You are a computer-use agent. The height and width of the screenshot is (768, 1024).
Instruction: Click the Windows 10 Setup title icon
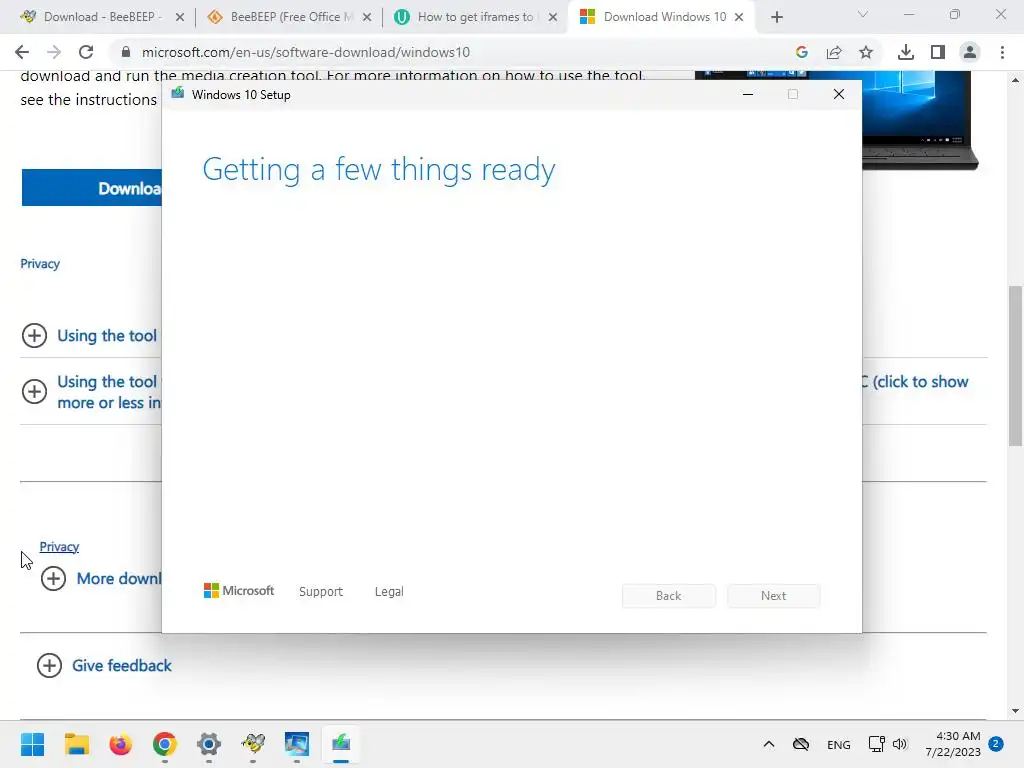click(178, 94)
